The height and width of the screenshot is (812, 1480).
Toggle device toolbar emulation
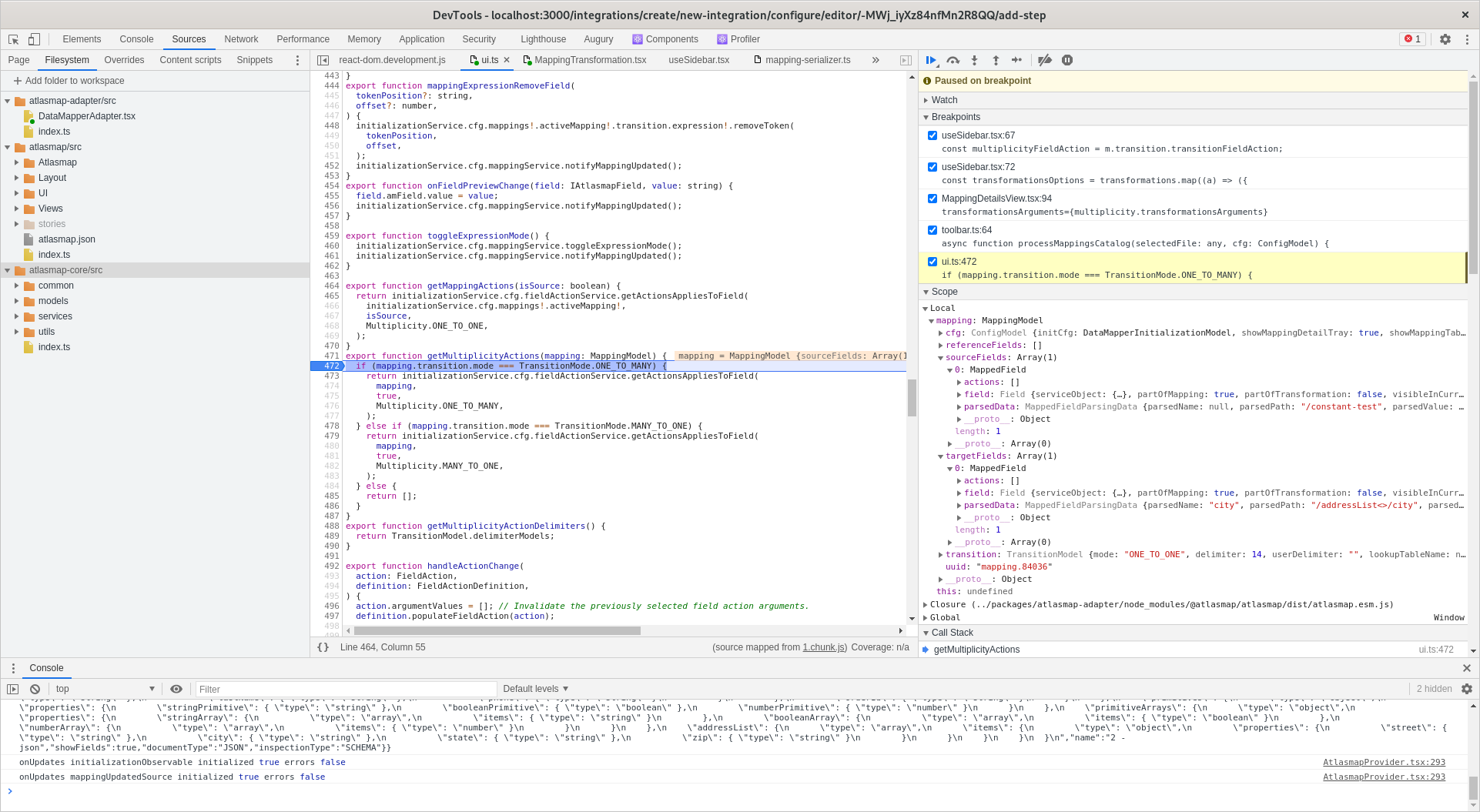(34, 39)
